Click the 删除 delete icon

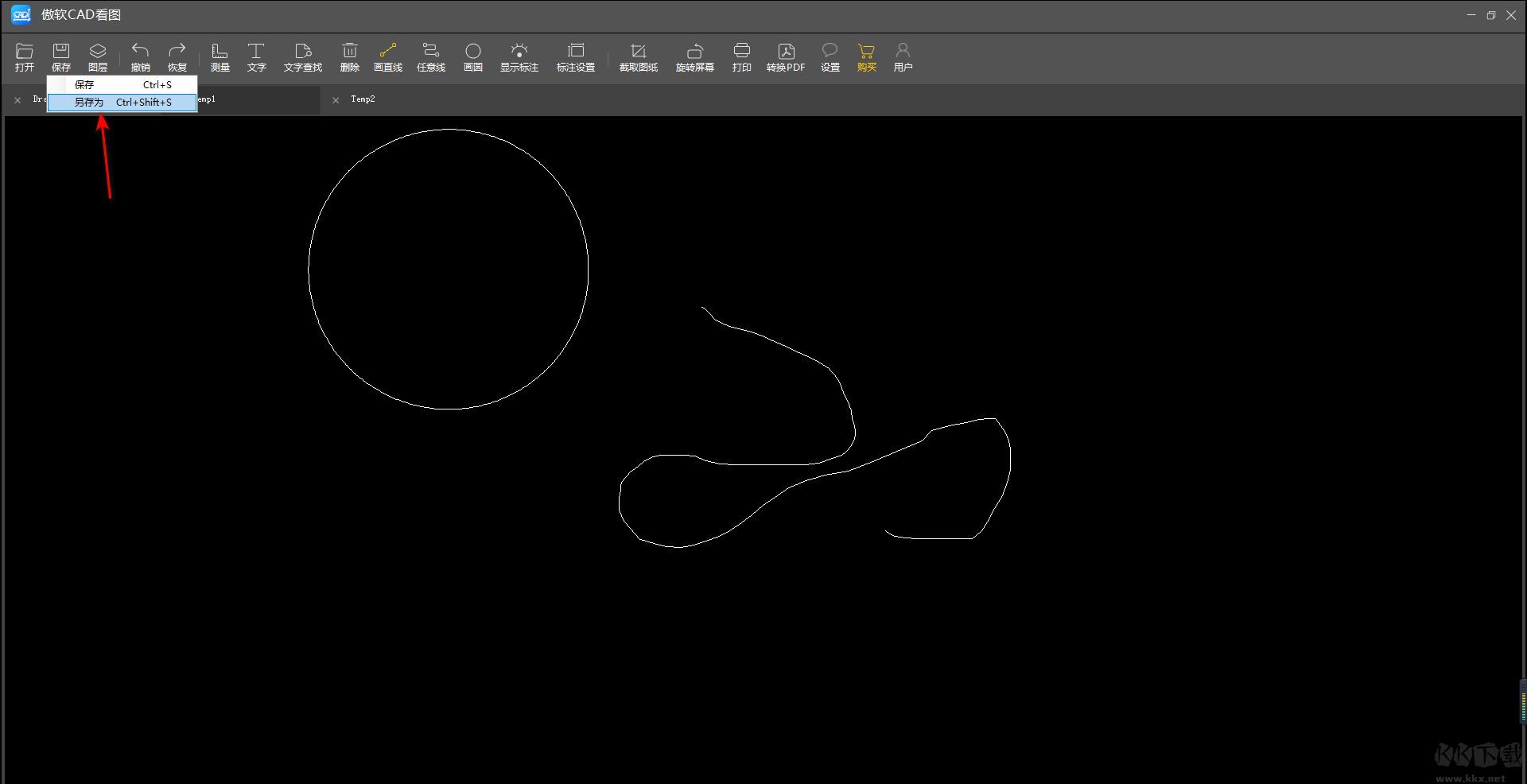point(350,57)
